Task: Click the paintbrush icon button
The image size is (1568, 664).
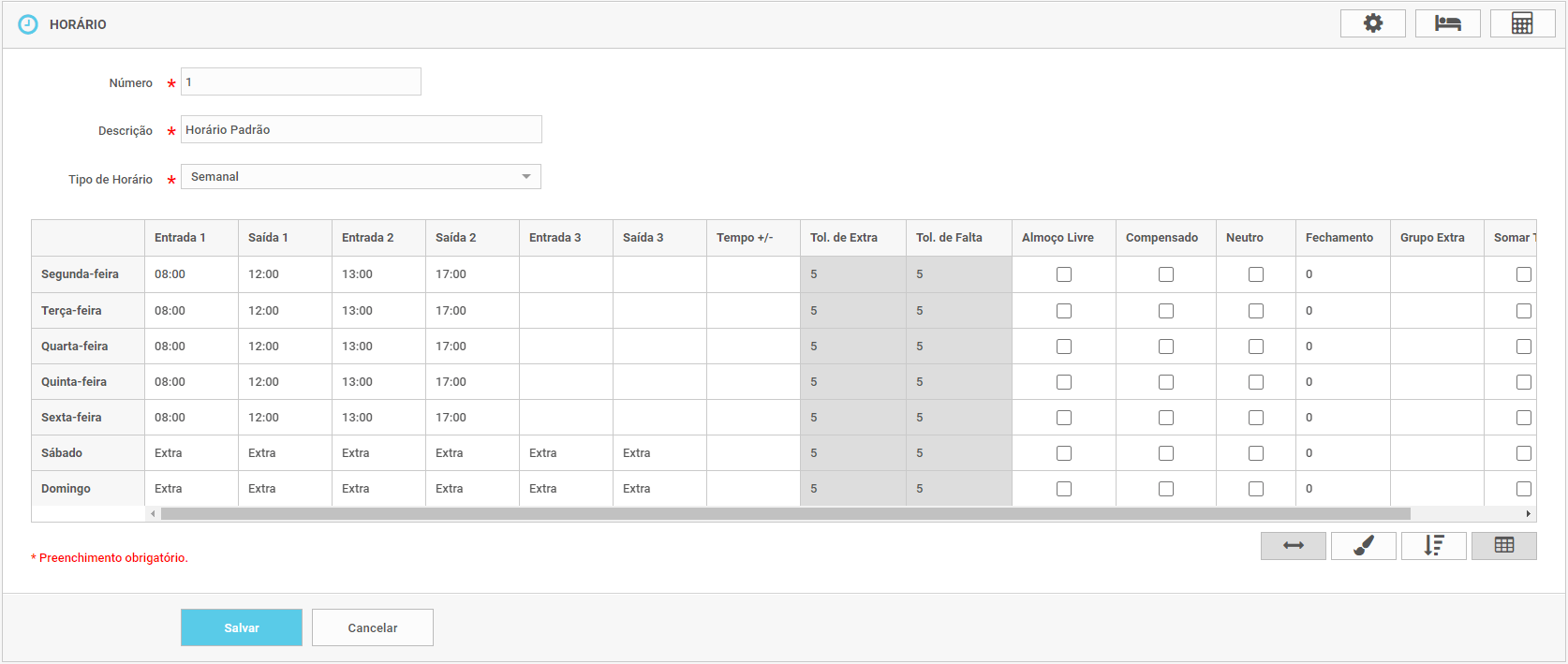Action: coord(1363,546)
